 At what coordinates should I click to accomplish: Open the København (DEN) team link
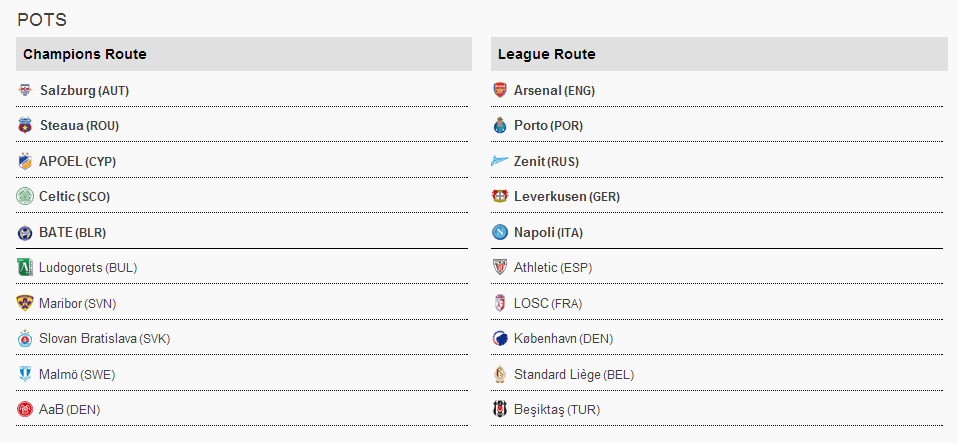tap(563, 338)
